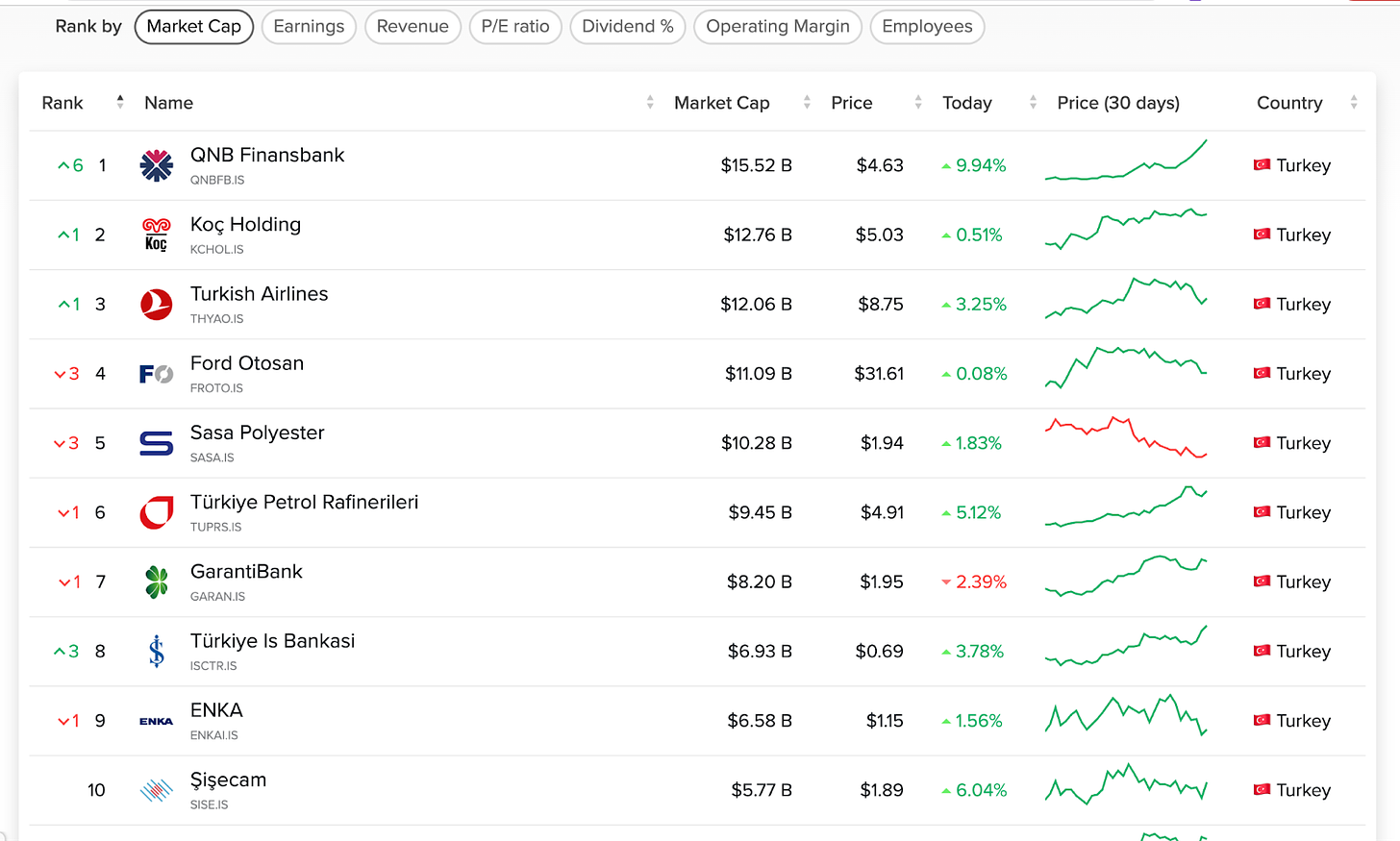1400x841 pixels.
Task: Open the Ford Otosan company page
Action: [x=247, y=363]
